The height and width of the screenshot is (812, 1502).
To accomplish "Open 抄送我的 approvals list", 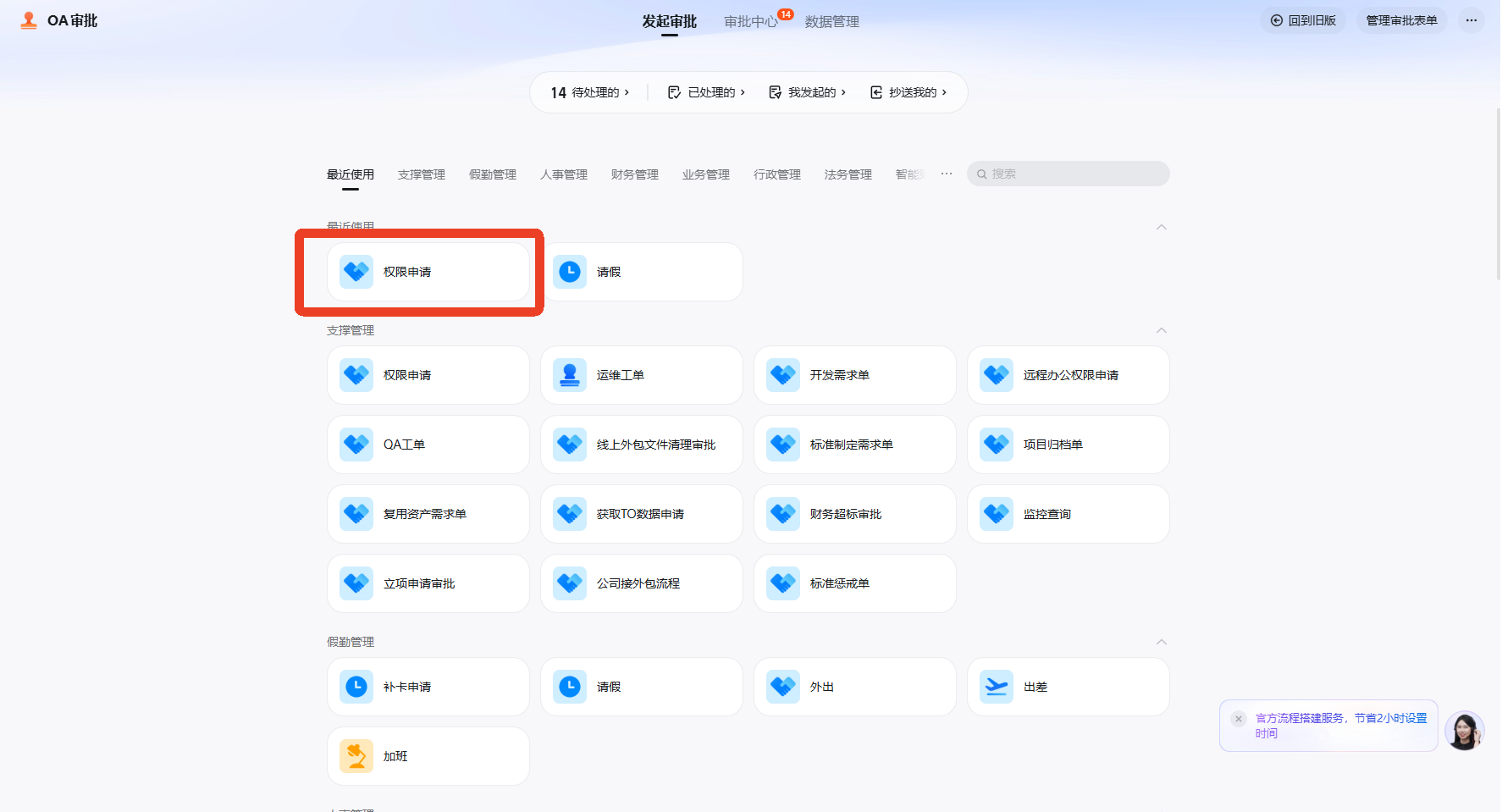I will [908, 92].
